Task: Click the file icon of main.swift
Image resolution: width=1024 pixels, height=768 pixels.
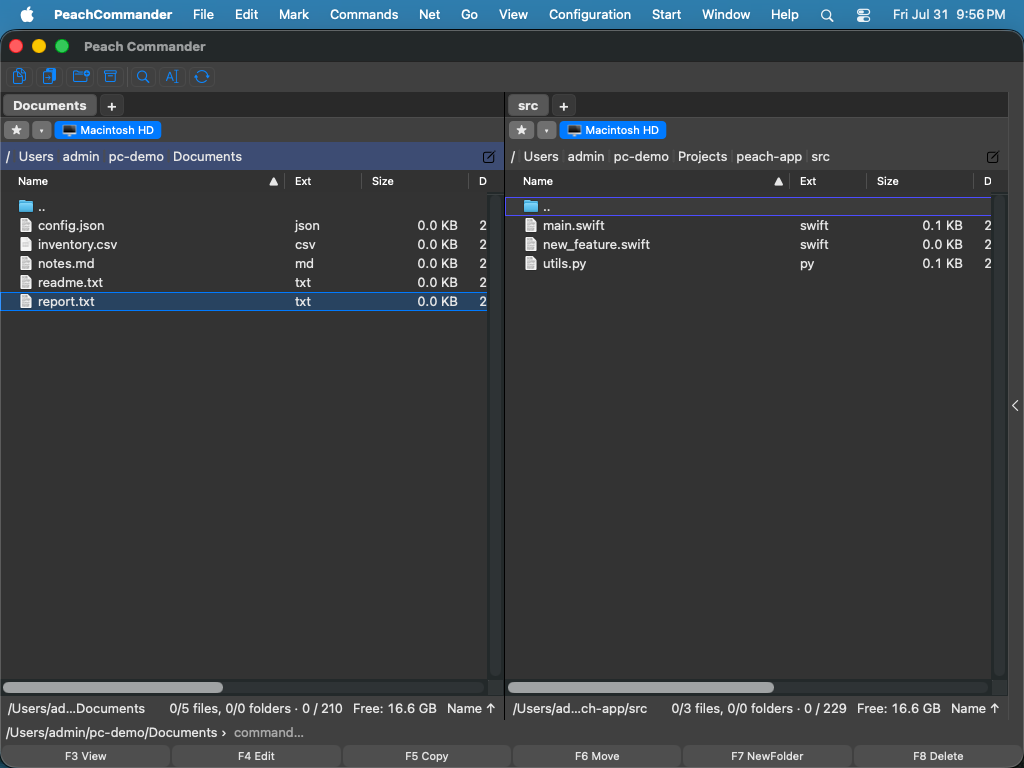Action: [531, 225]
